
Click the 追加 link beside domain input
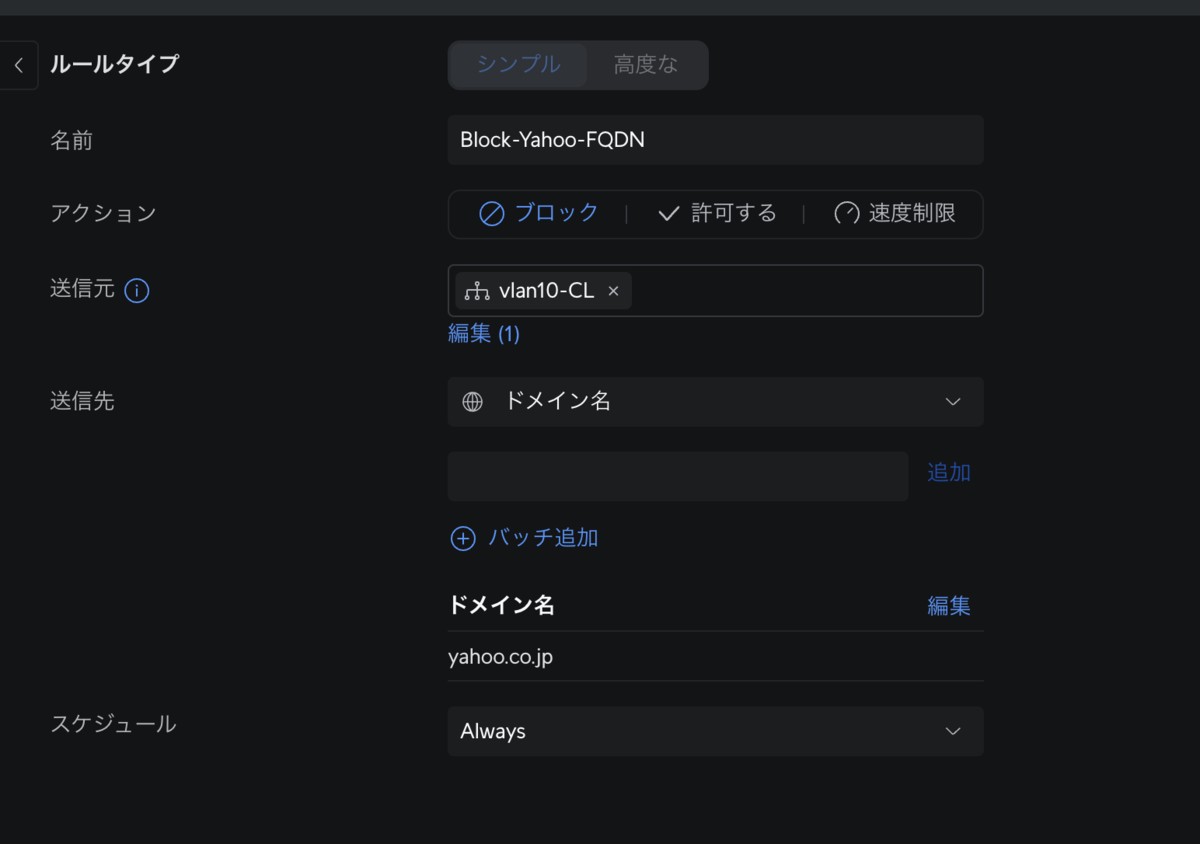tap(949, 473)
